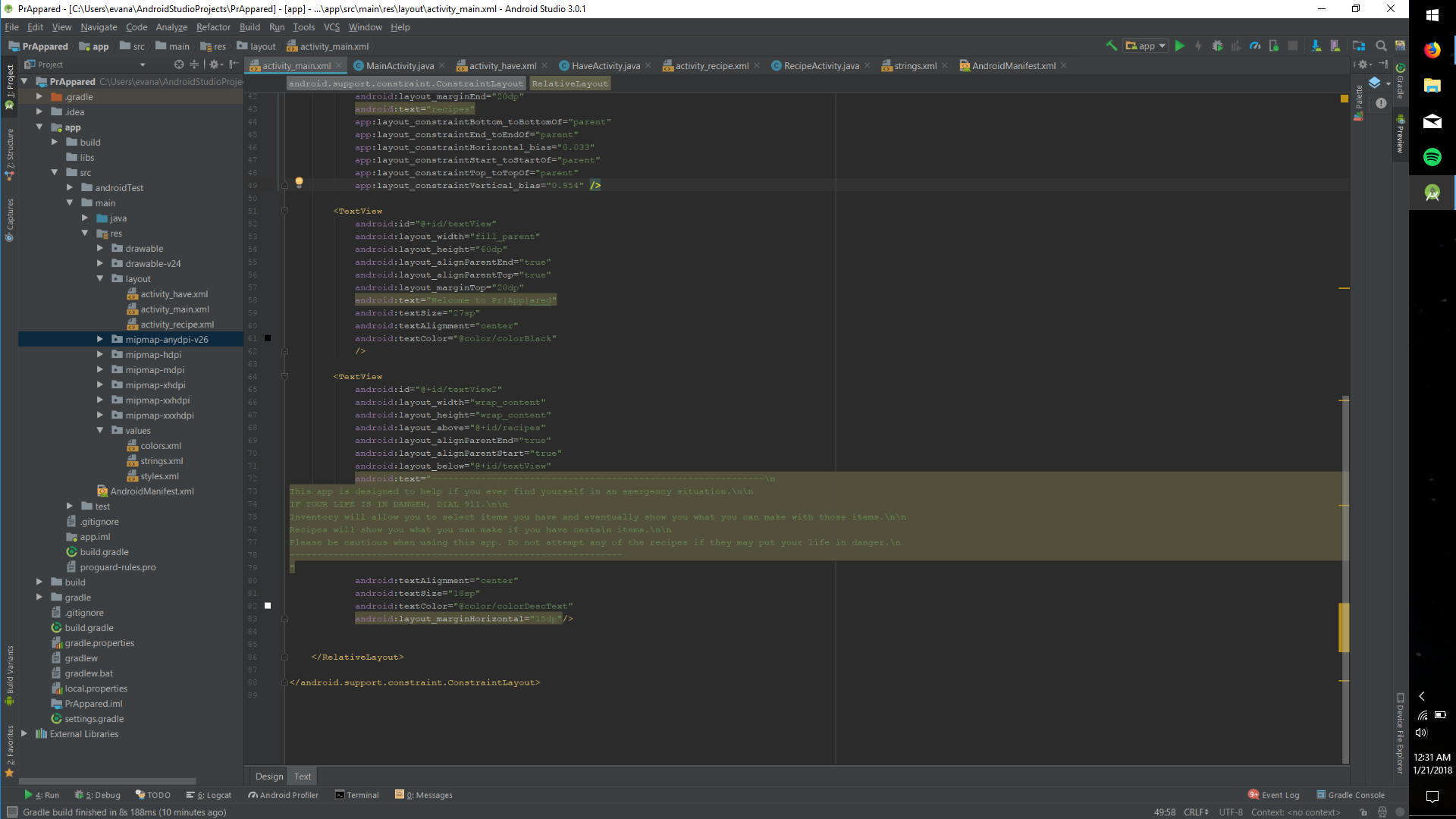
Task: Switch to Design view of layout
Action: coord(268,776)
